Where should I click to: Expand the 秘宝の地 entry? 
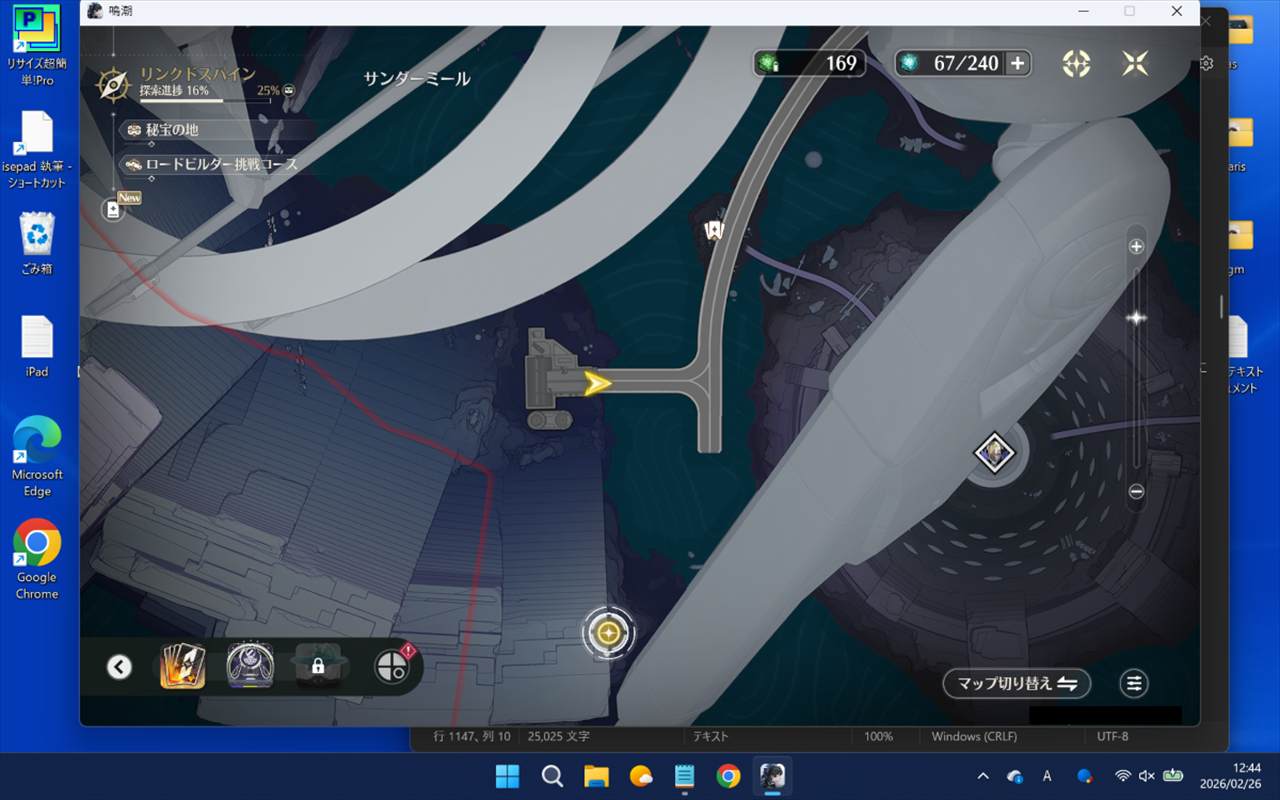[x=164, y=130]
